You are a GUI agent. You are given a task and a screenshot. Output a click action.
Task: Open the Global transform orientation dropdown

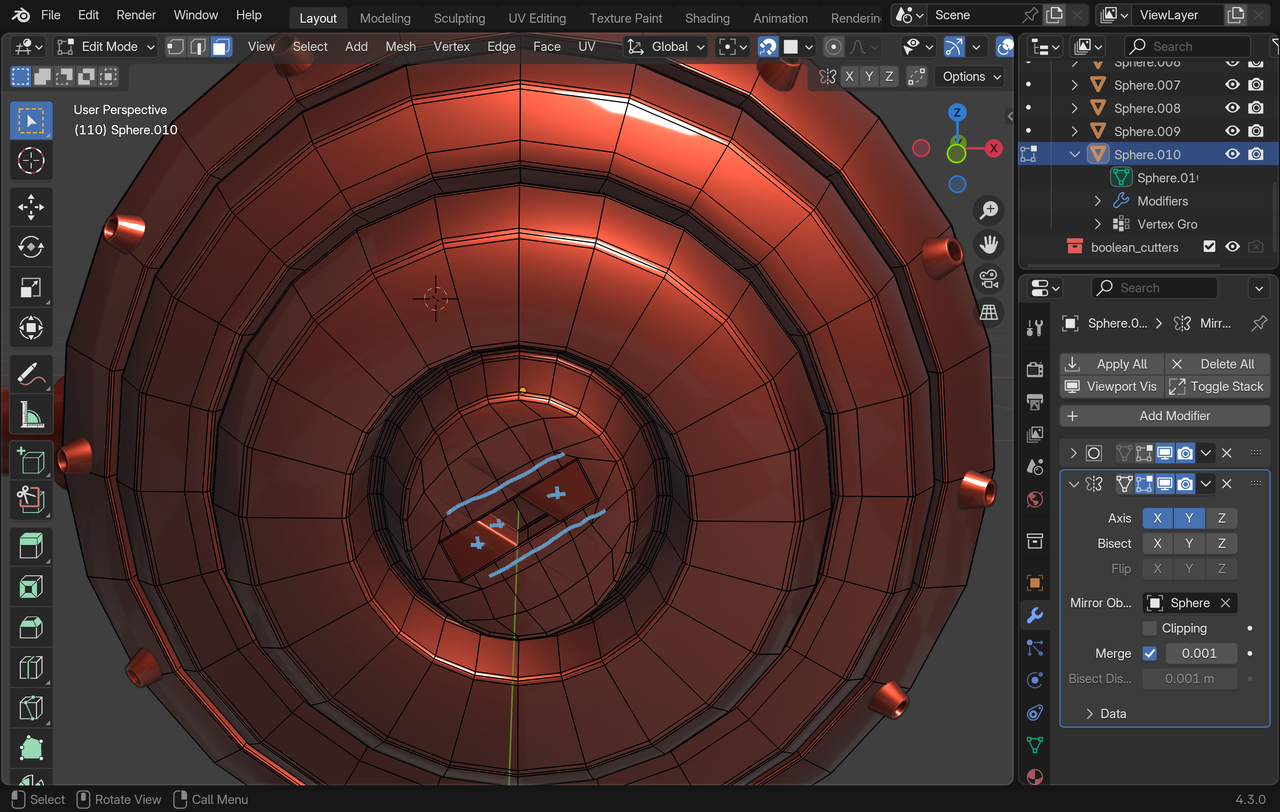tap(666, 47)
